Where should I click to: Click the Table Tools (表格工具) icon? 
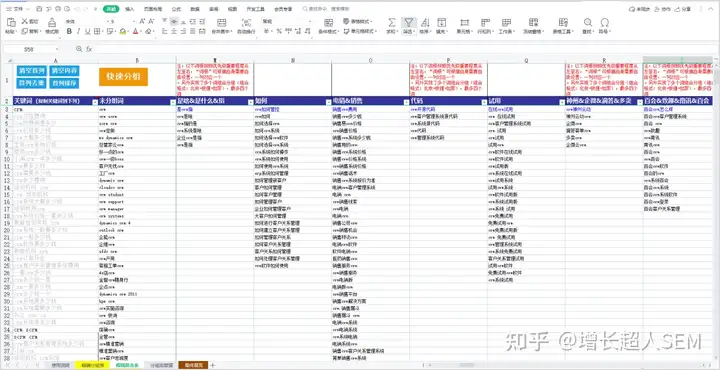[x=563, y=22]
